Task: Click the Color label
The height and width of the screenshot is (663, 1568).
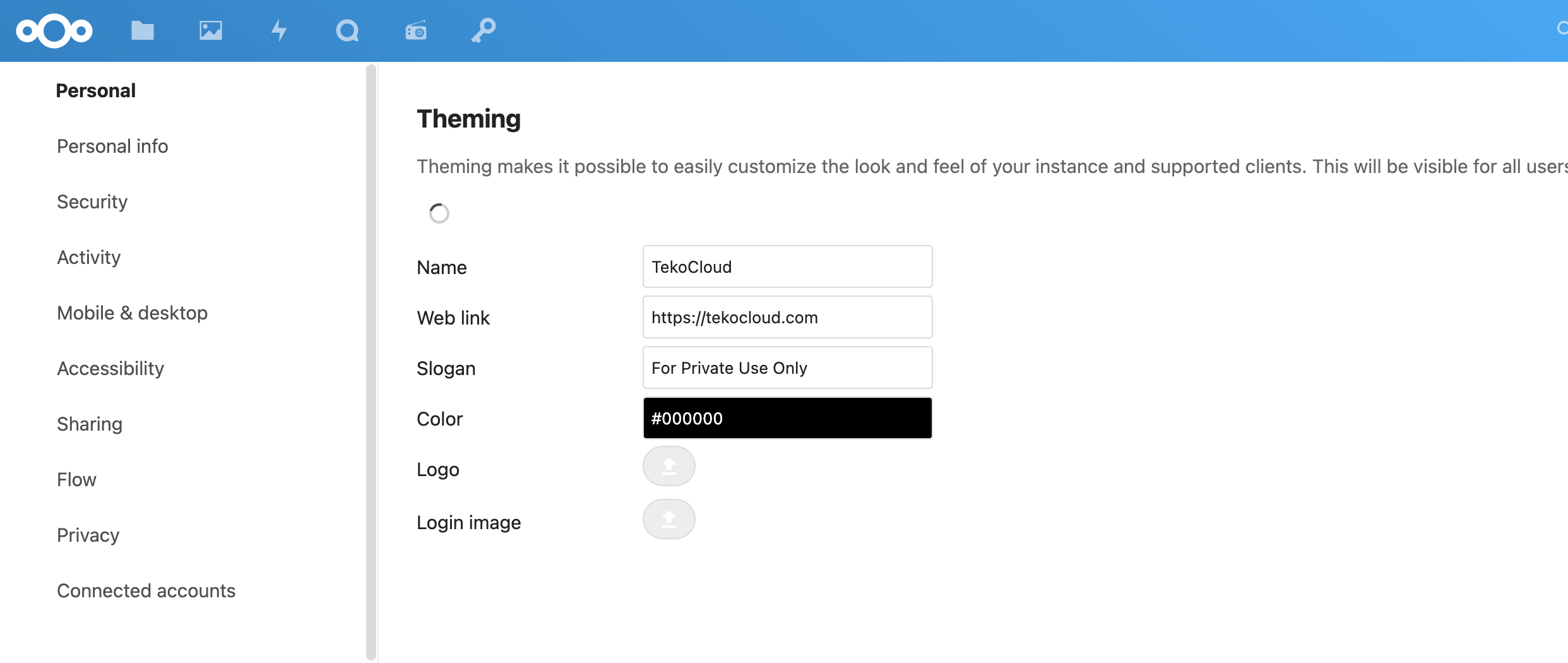Action: (x=440, y=419)
